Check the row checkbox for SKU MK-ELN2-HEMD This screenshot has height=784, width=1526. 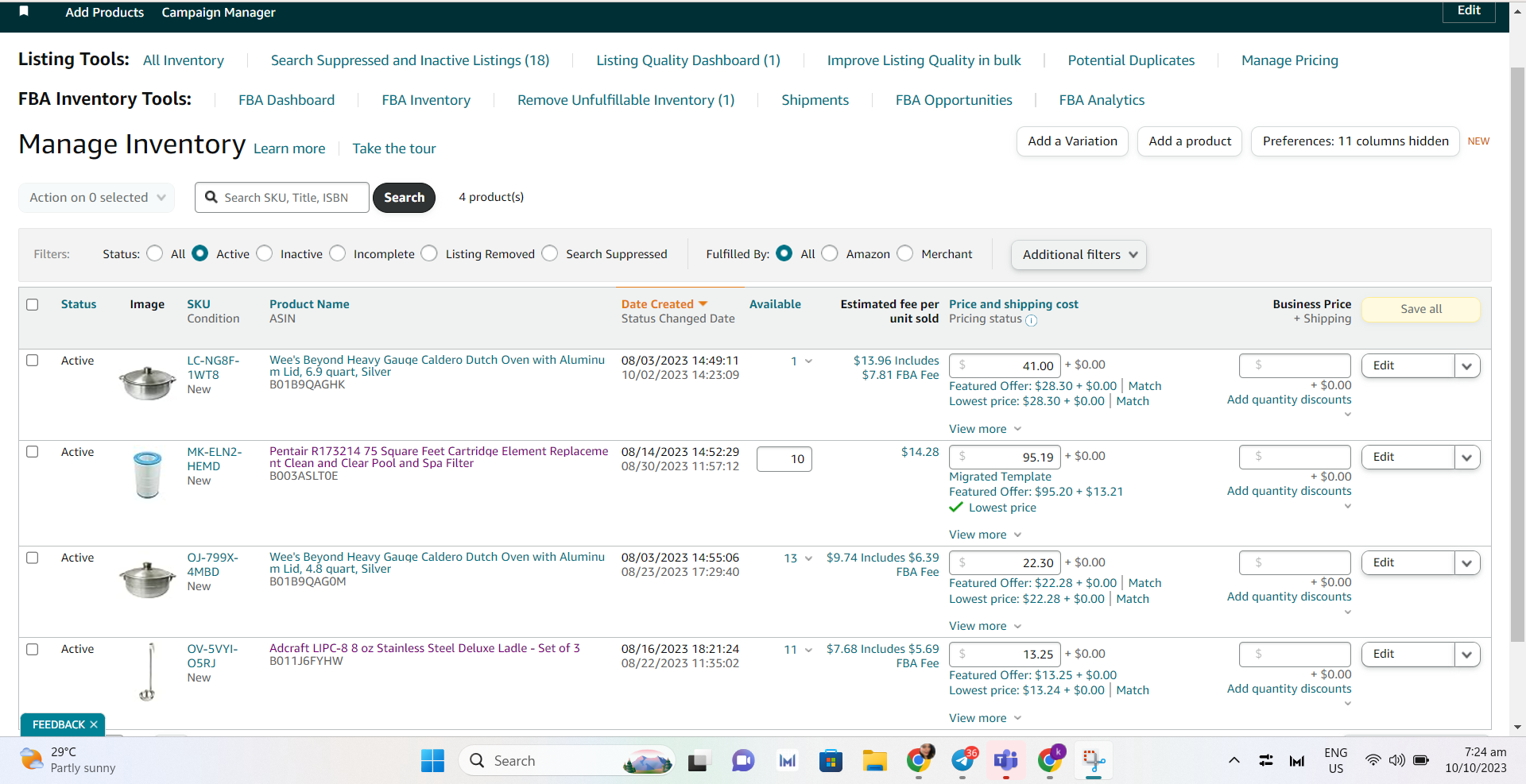click(x=33, y=451)
